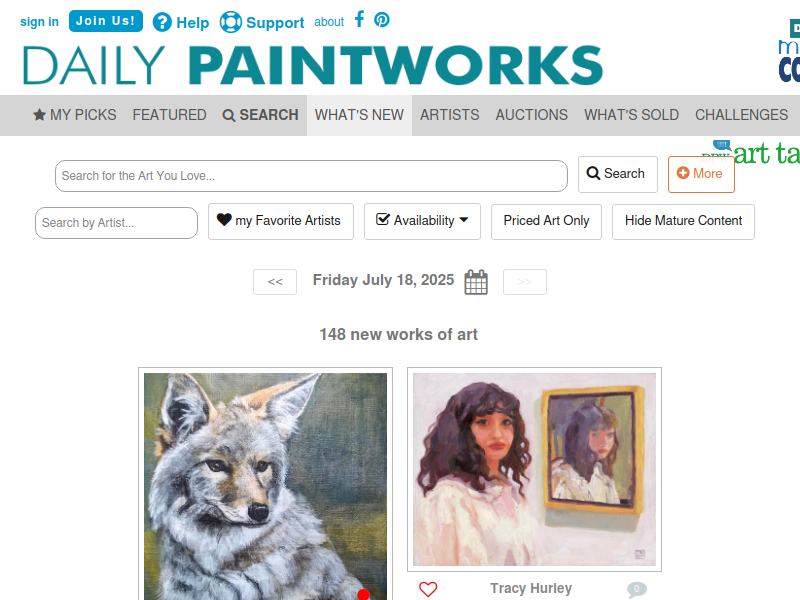Screen dimensions: 800x600
Task: Click the Support lifebuoy icon
Action: [231, 22]
